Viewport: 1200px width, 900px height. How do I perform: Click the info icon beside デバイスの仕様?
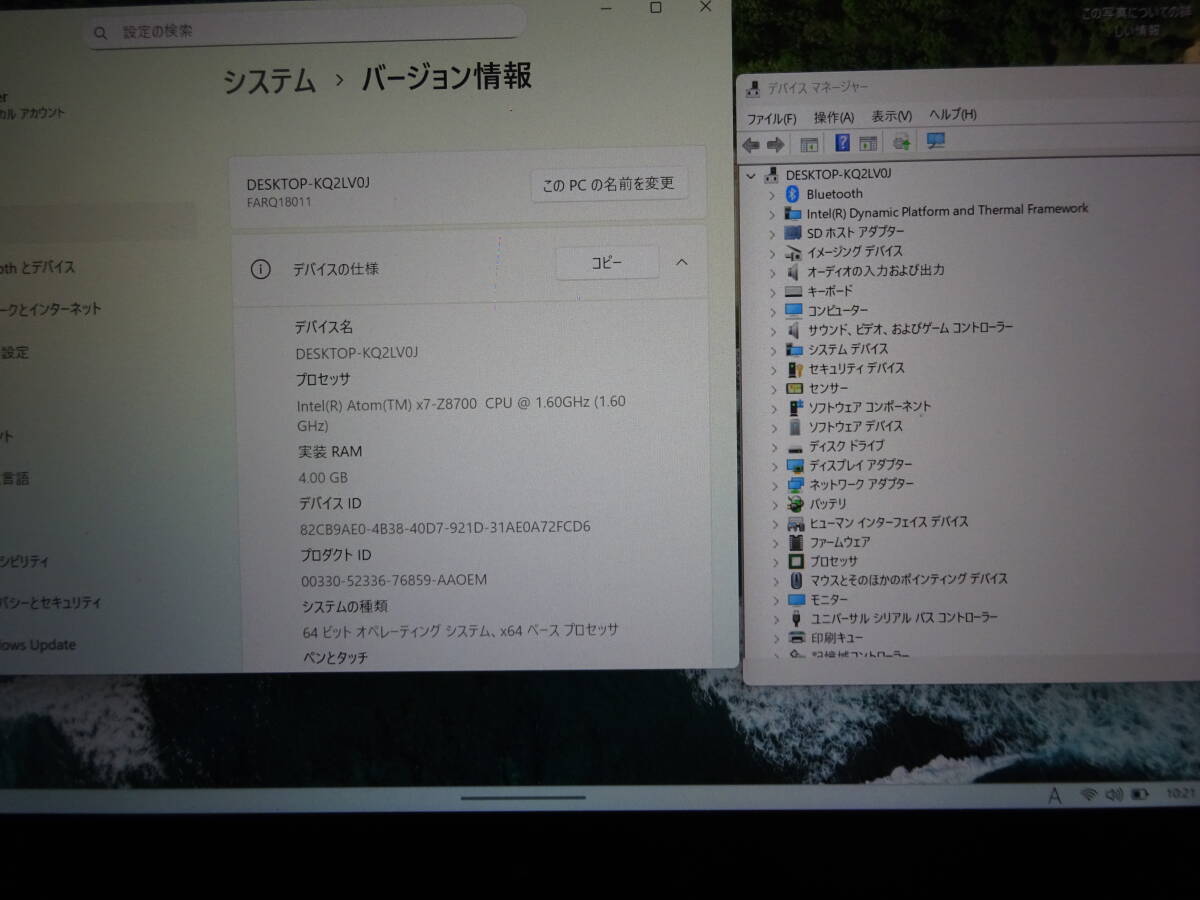(x=261, y=269)
